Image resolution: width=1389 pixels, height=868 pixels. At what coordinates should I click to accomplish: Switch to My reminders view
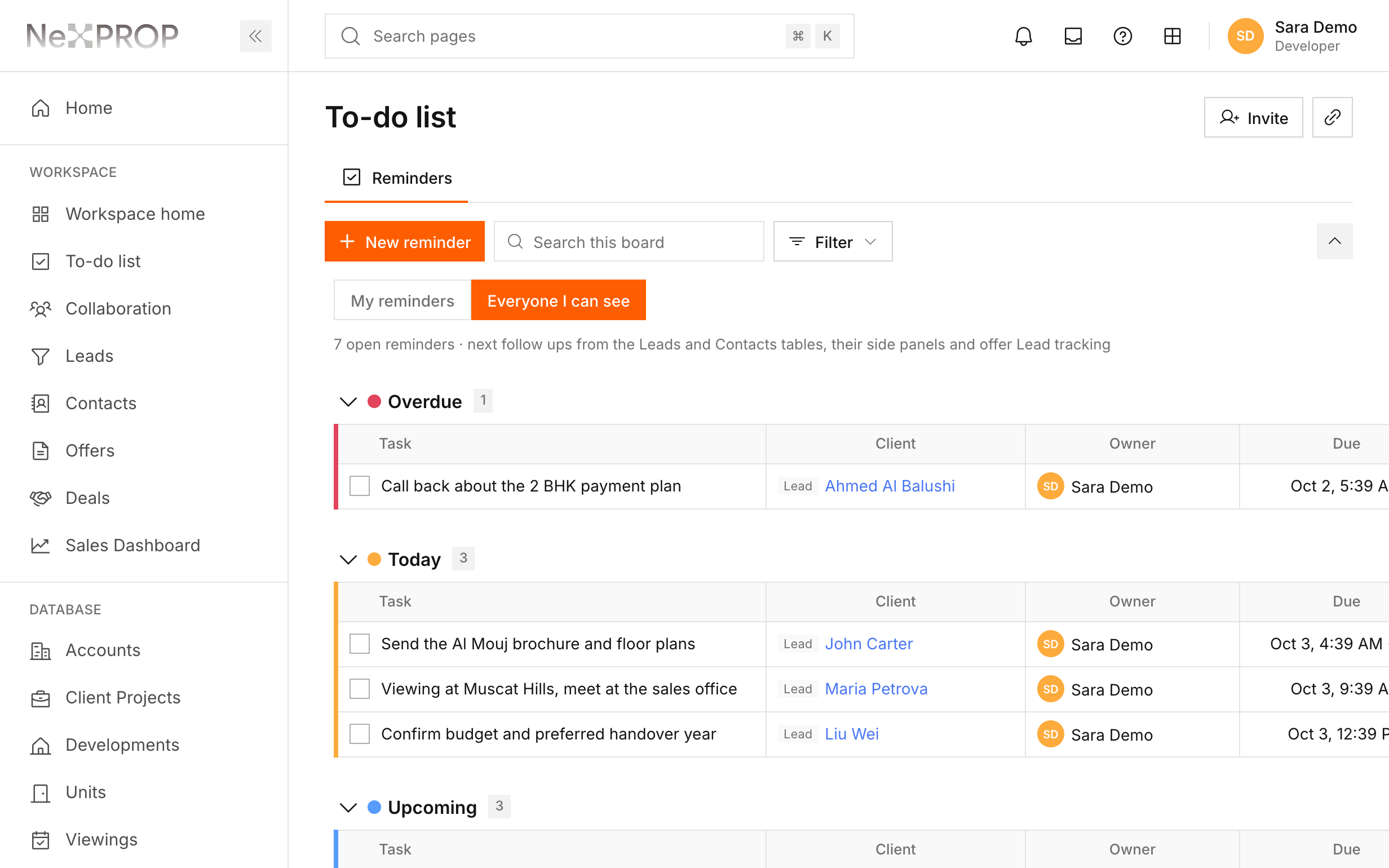402,300
